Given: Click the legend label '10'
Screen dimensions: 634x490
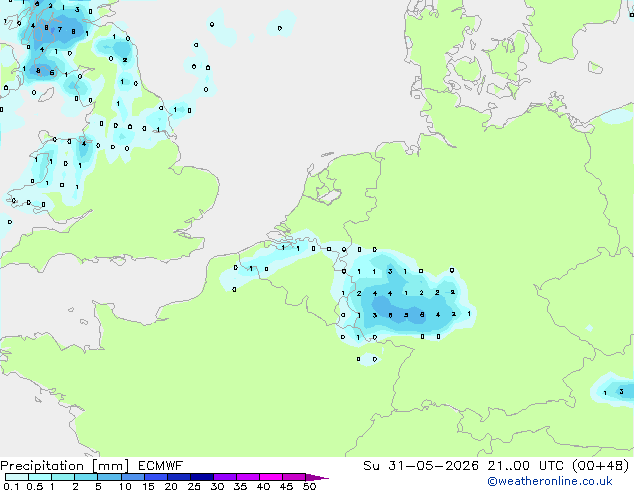Looking at the screenshot, I should (x=125, y=486).
